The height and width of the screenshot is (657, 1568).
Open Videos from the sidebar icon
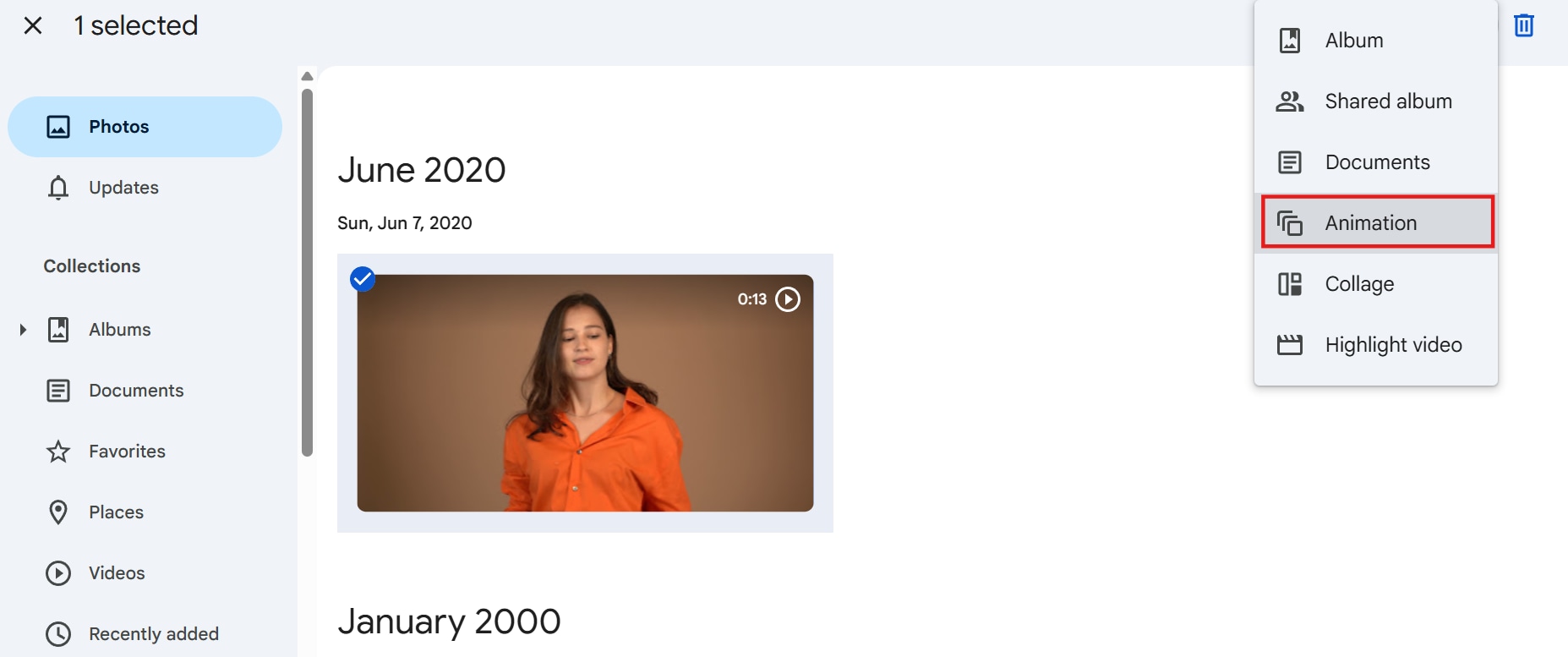tap(58, 573)
